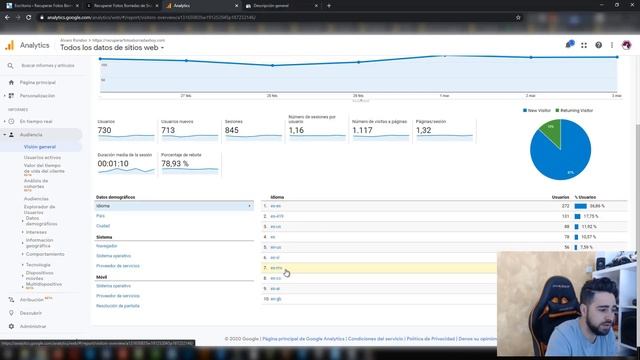640x360 pixels.
Task: Switch to the Descripción general browser tab
Action: click(x=282, y=6)
